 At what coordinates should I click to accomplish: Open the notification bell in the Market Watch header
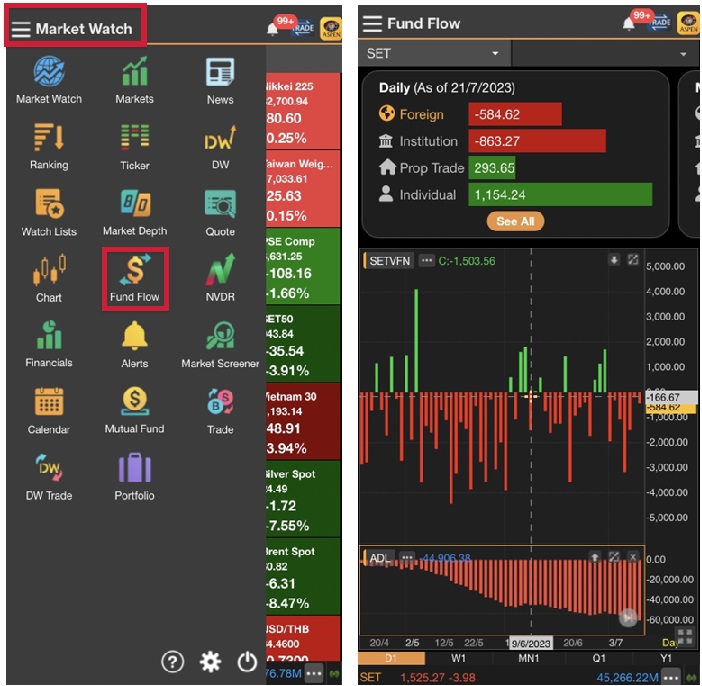[x=272, y=29]
